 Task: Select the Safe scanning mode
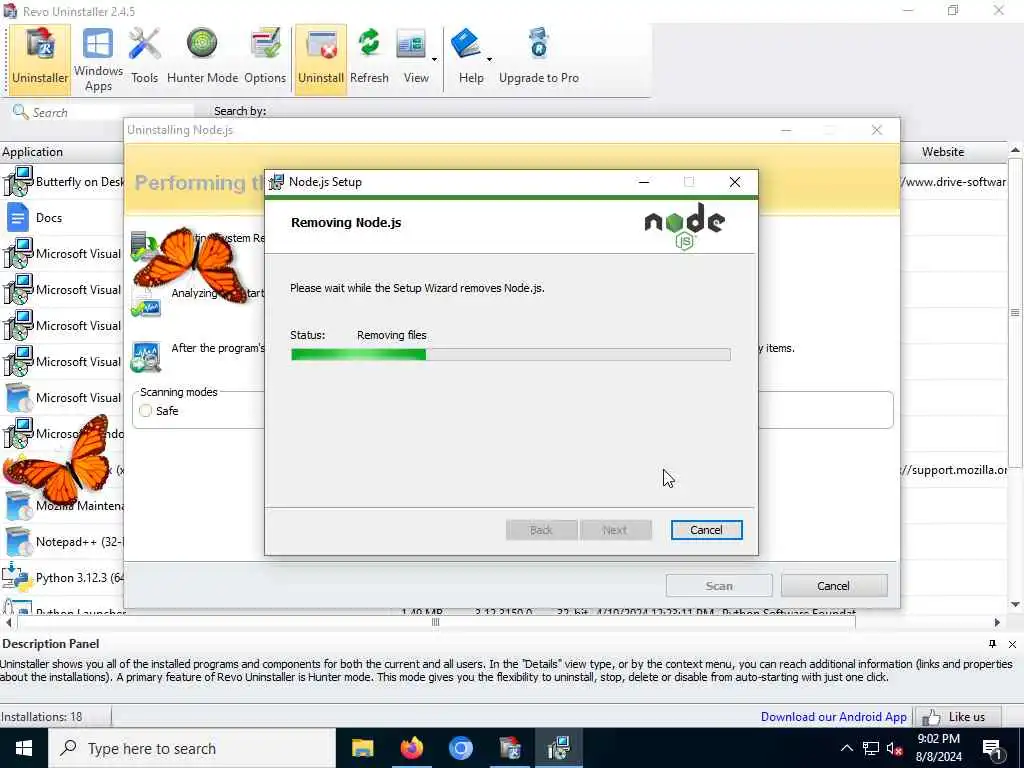click(x=146, y=411)
